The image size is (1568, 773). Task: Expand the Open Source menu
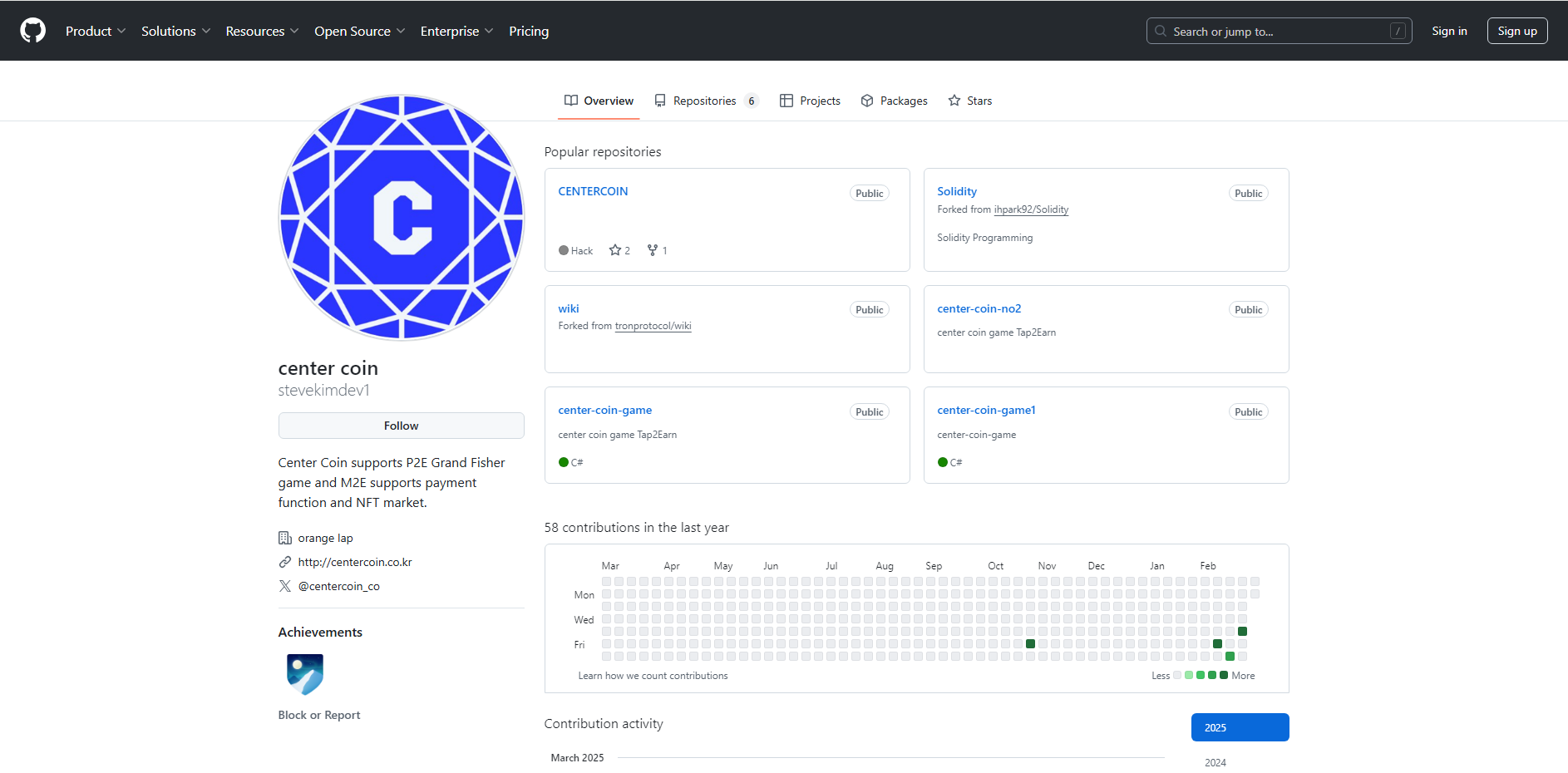click(x=359, y=31)
